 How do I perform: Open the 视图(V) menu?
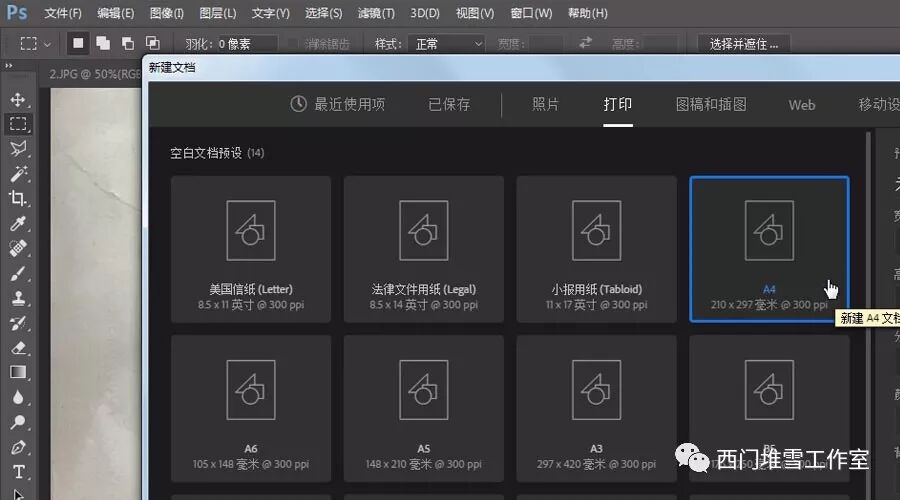point(475,13)
